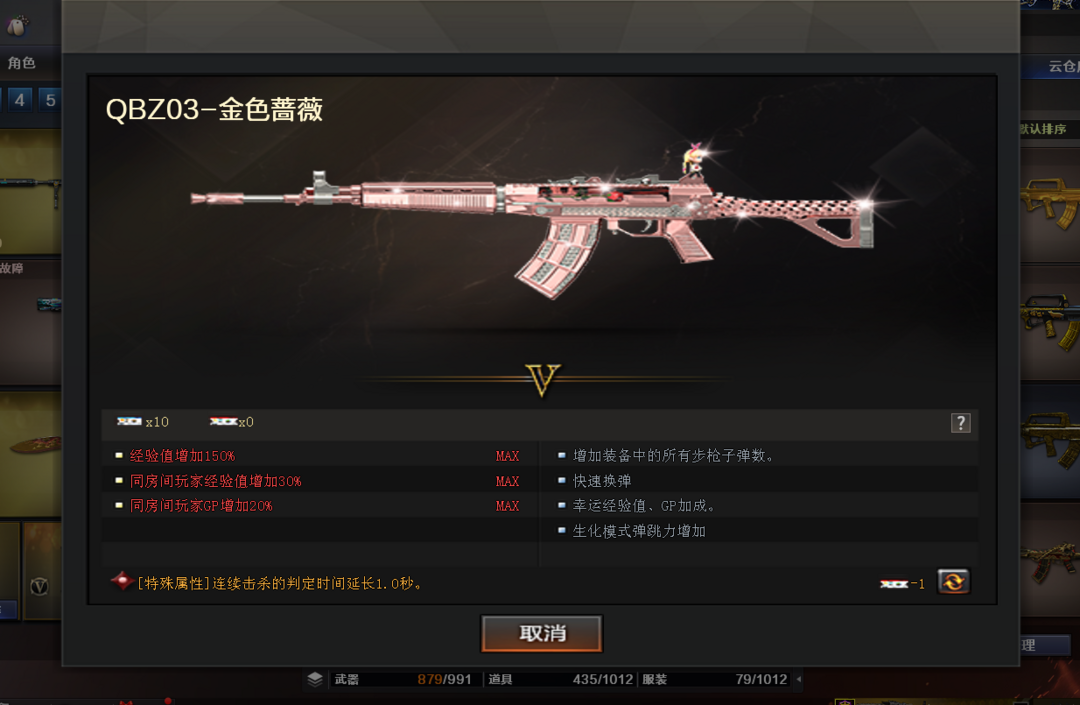The height and width of the screenshot is (705, 1080).
Task: Click the circled V badge at bottom left
Action: tap(39, 586)
